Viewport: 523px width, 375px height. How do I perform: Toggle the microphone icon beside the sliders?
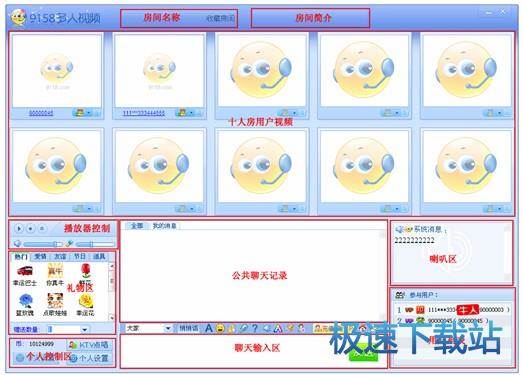69,244
